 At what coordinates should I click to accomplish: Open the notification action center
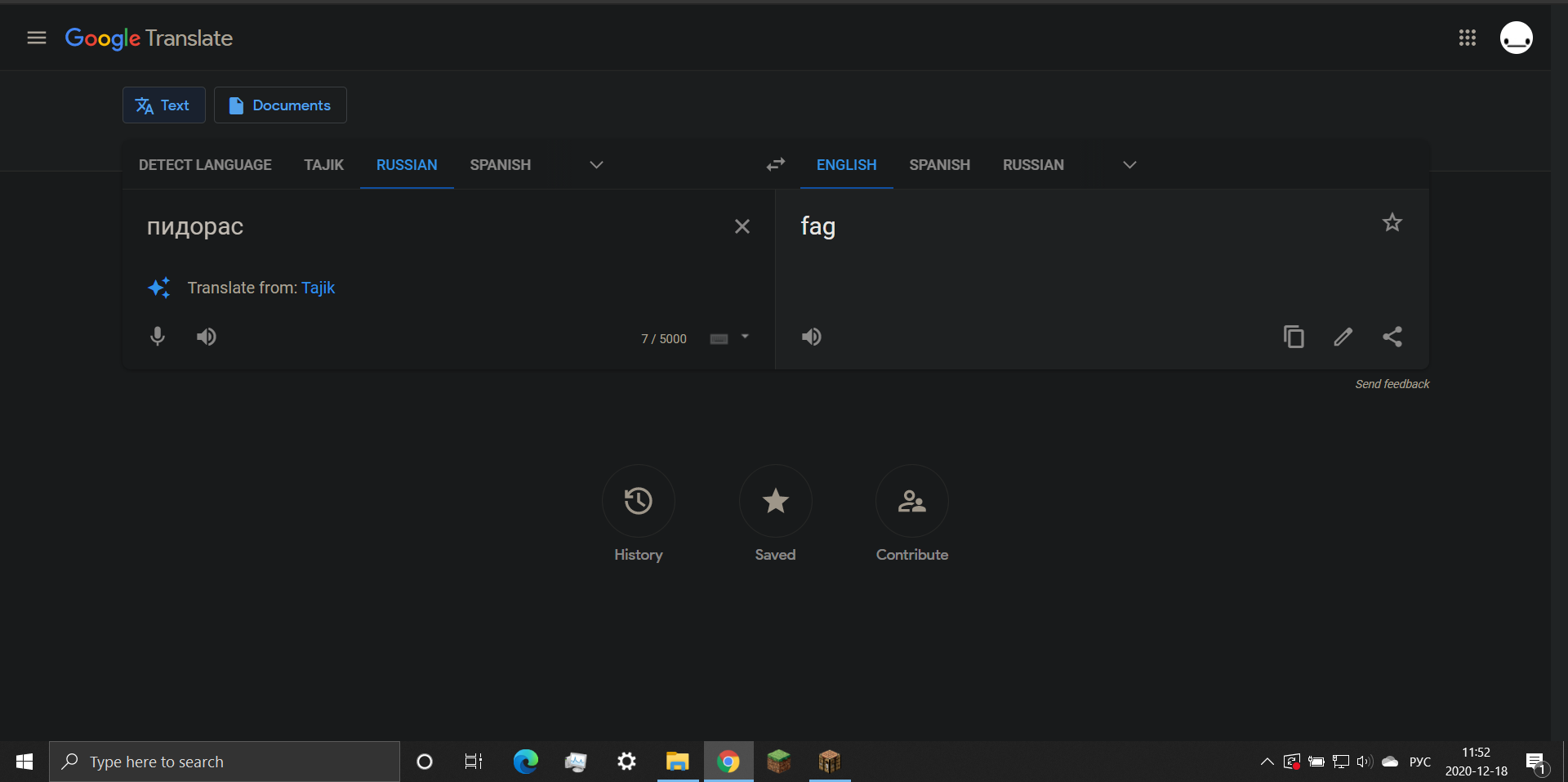tap(1536, 762)
